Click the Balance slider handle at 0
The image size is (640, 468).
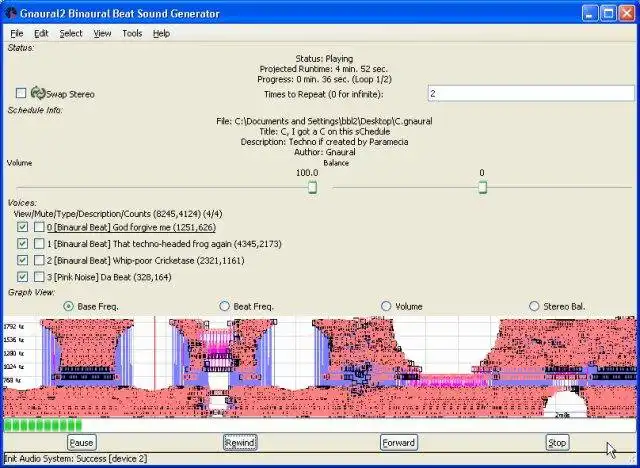tap(482, 187)
